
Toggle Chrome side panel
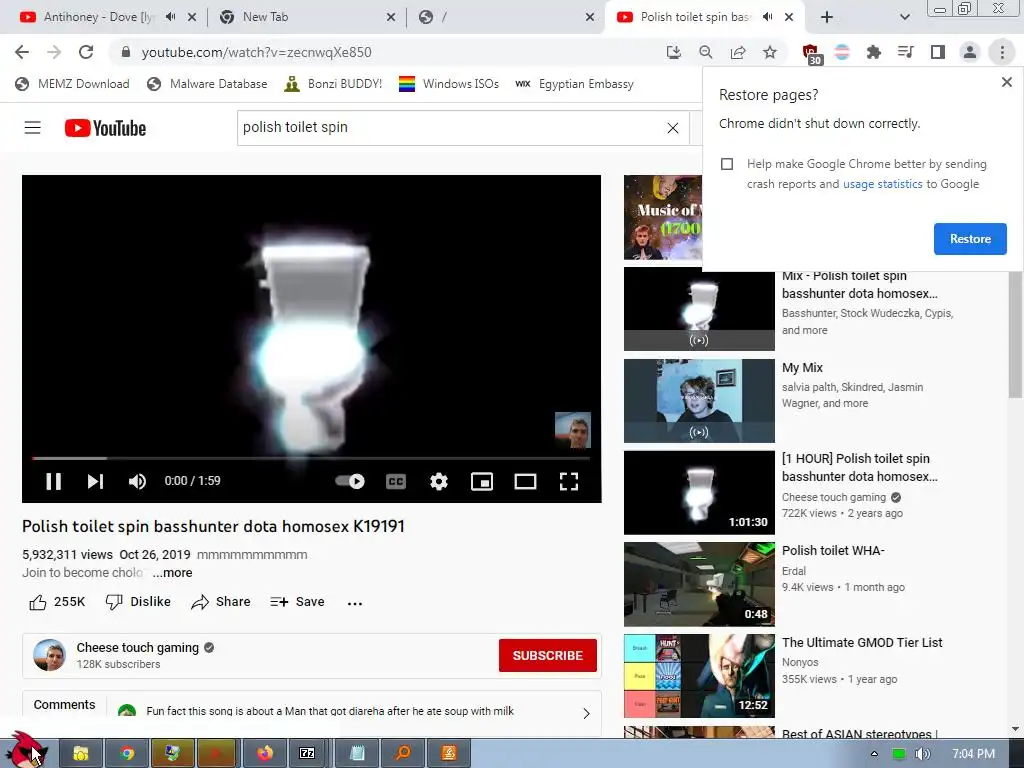pyautogui.click(x=938, y=52)
